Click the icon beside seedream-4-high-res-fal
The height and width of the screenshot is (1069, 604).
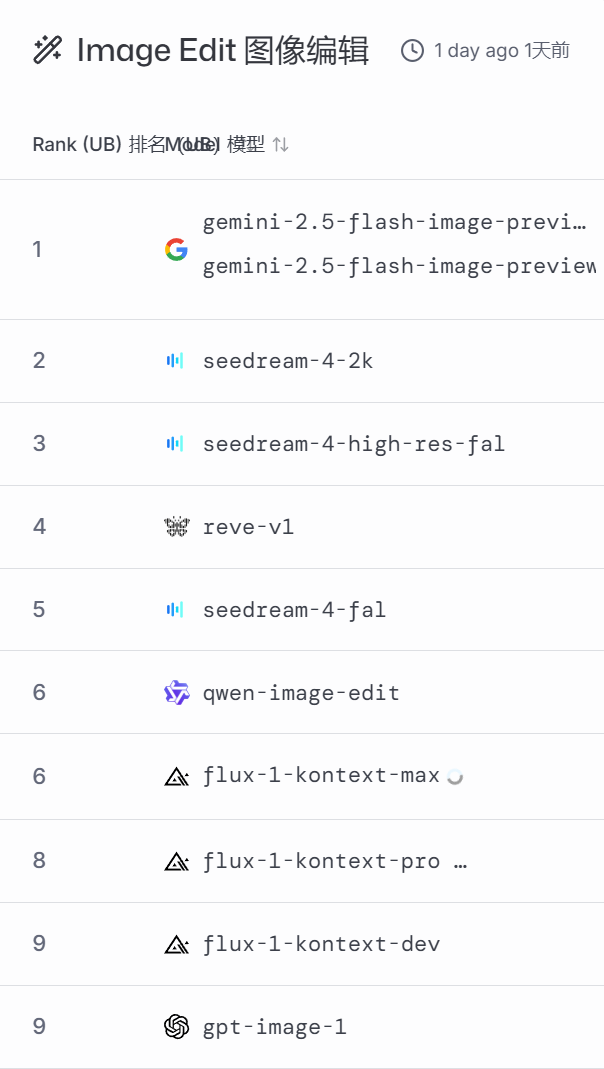[176, 443]
